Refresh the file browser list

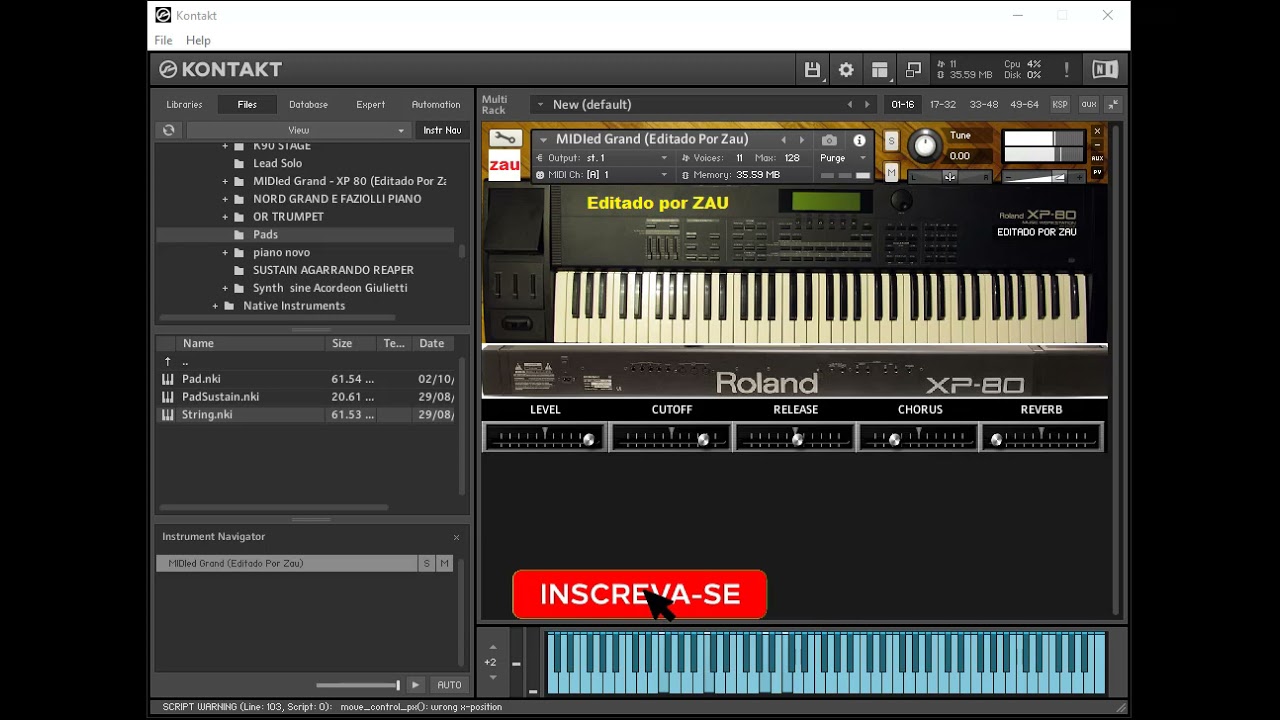pos(169,130)
